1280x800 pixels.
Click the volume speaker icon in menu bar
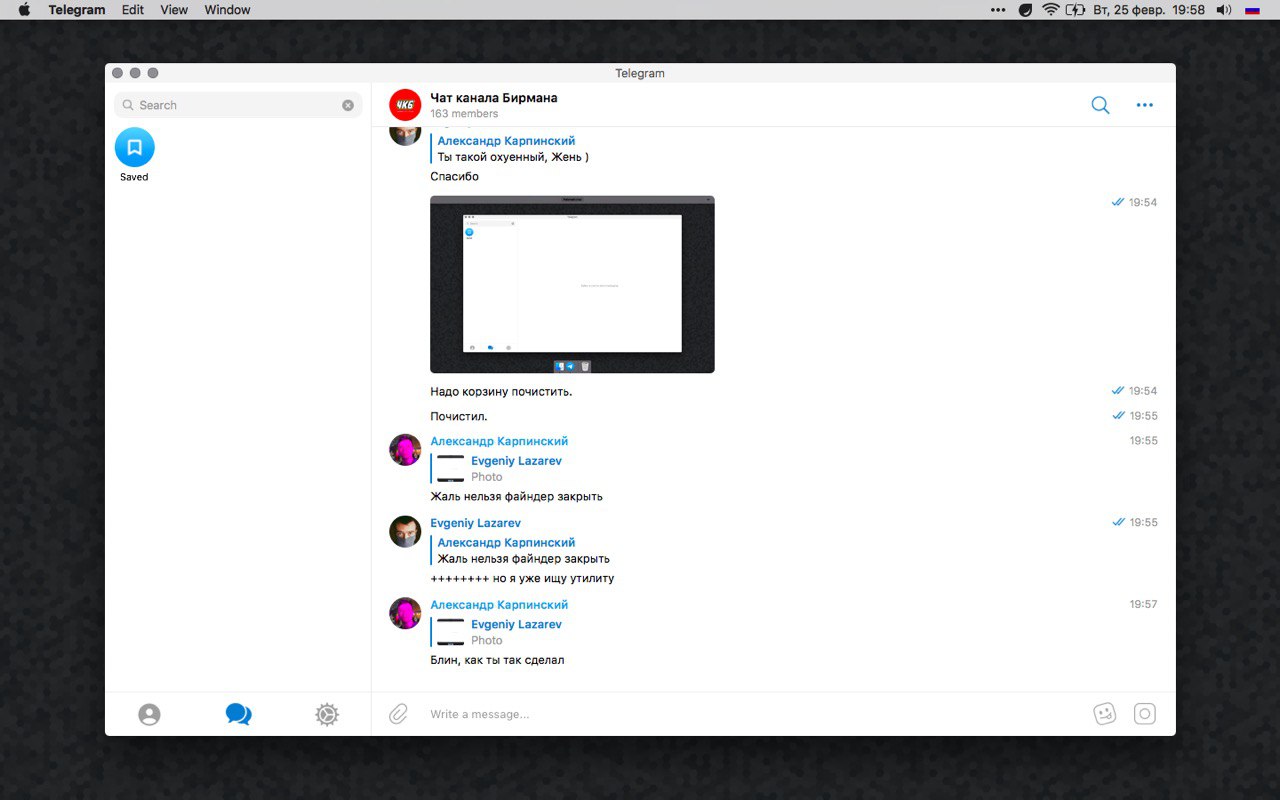(x=1224, y=10)
